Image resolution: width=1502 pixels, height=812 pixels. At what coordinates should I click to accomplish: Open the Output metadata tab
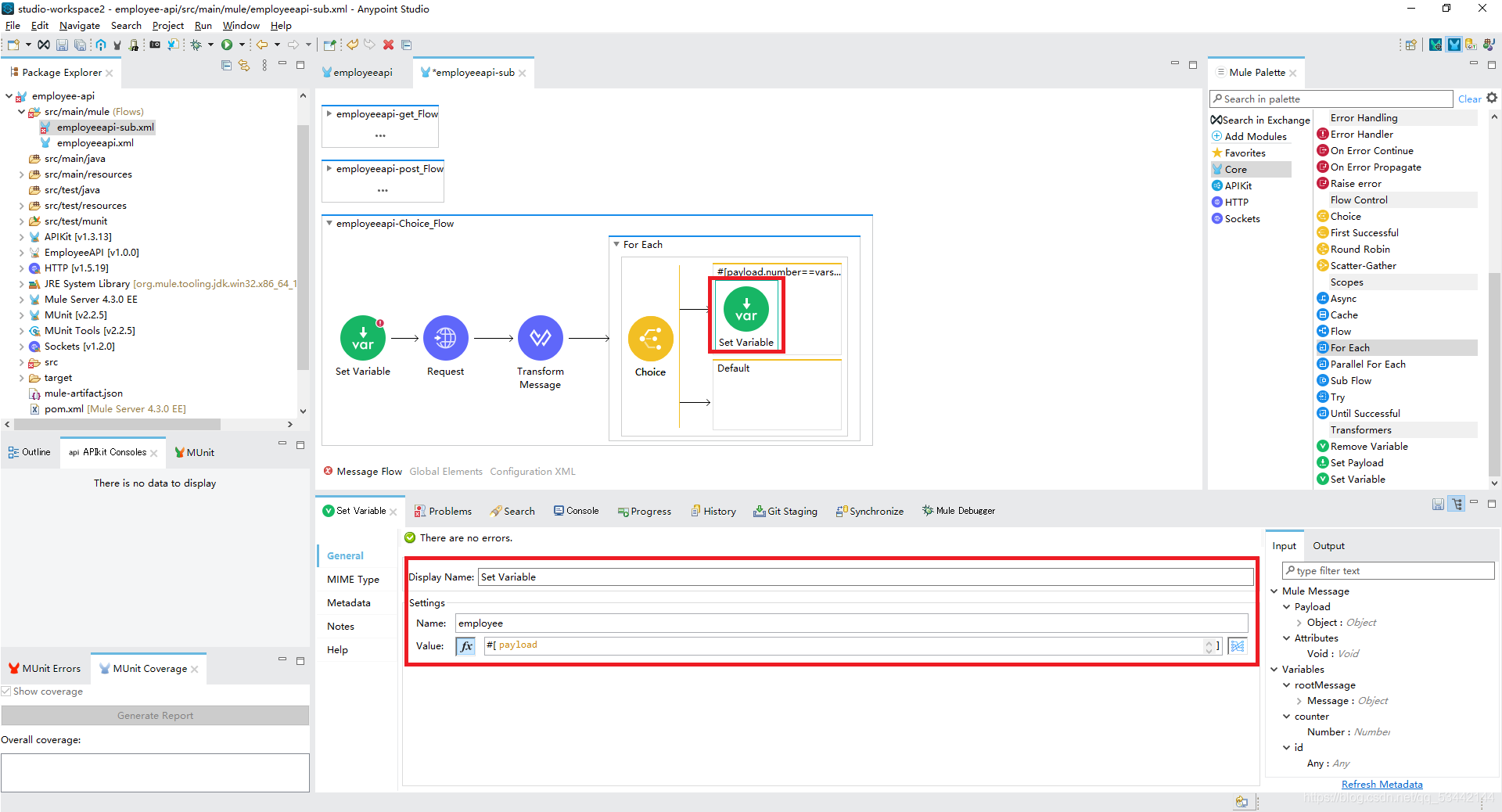coord(1328,546)
